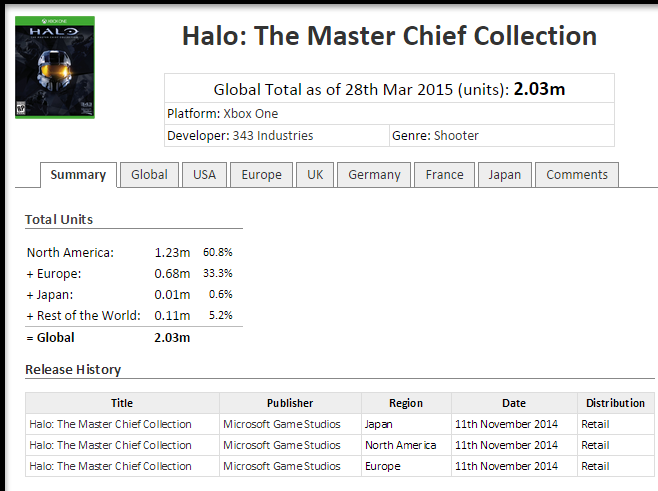This screenshot has height=491, width=658.
Task: Open the France tab
Action: 444,175
